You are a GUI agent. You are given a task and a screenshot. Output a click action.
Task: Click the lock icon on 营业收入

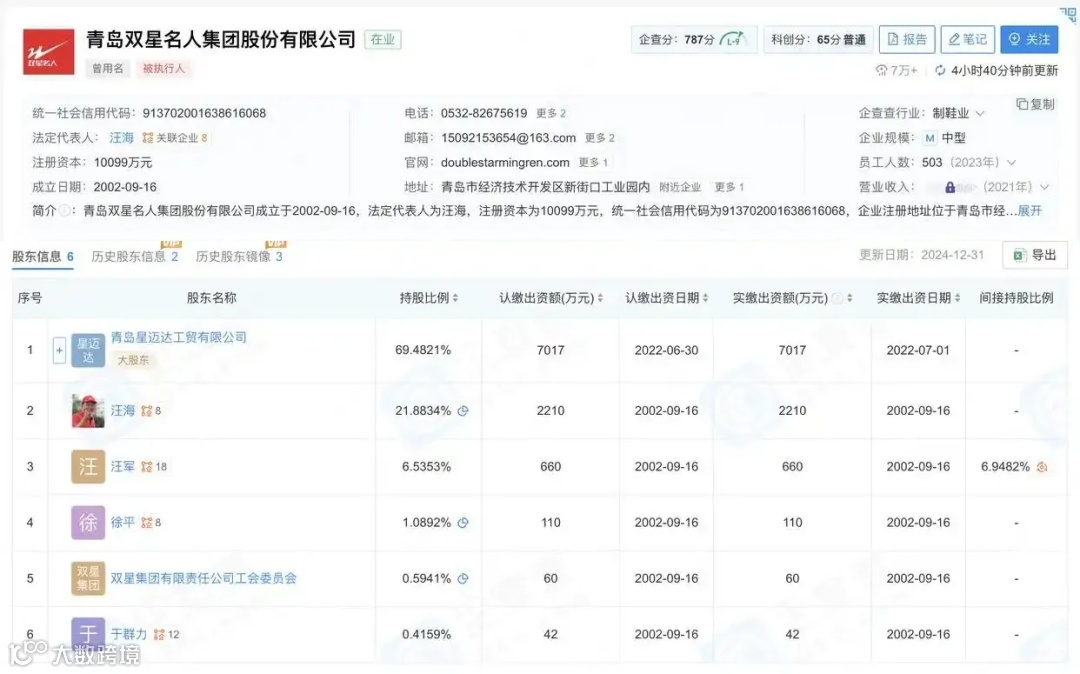(x=950, y=187)
